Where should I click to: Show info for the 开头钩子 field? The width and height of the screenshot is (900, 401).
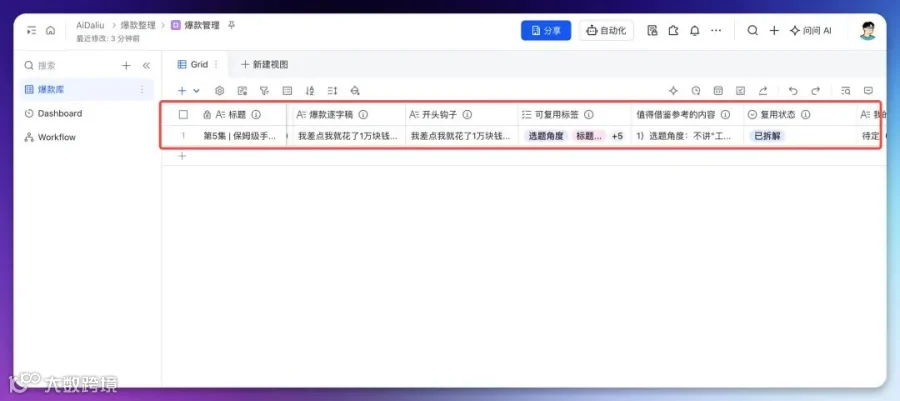tap(467, 115)
